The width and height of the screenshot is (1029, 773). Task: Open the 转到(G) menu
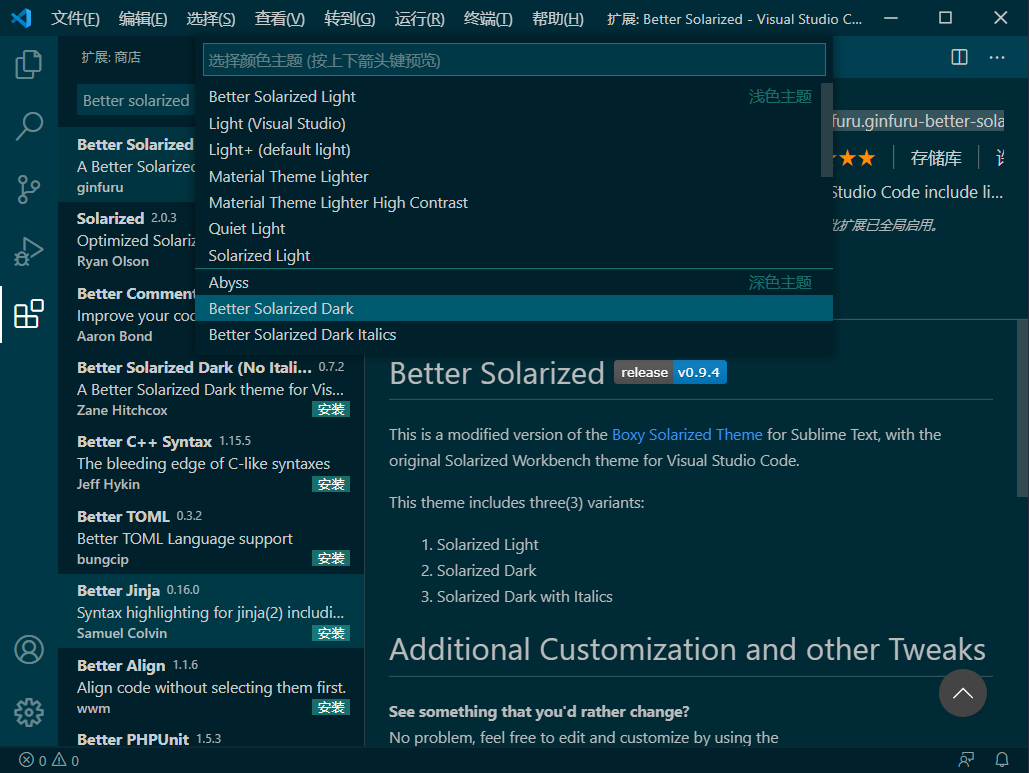pyautogui.click(x=349, y=18)
